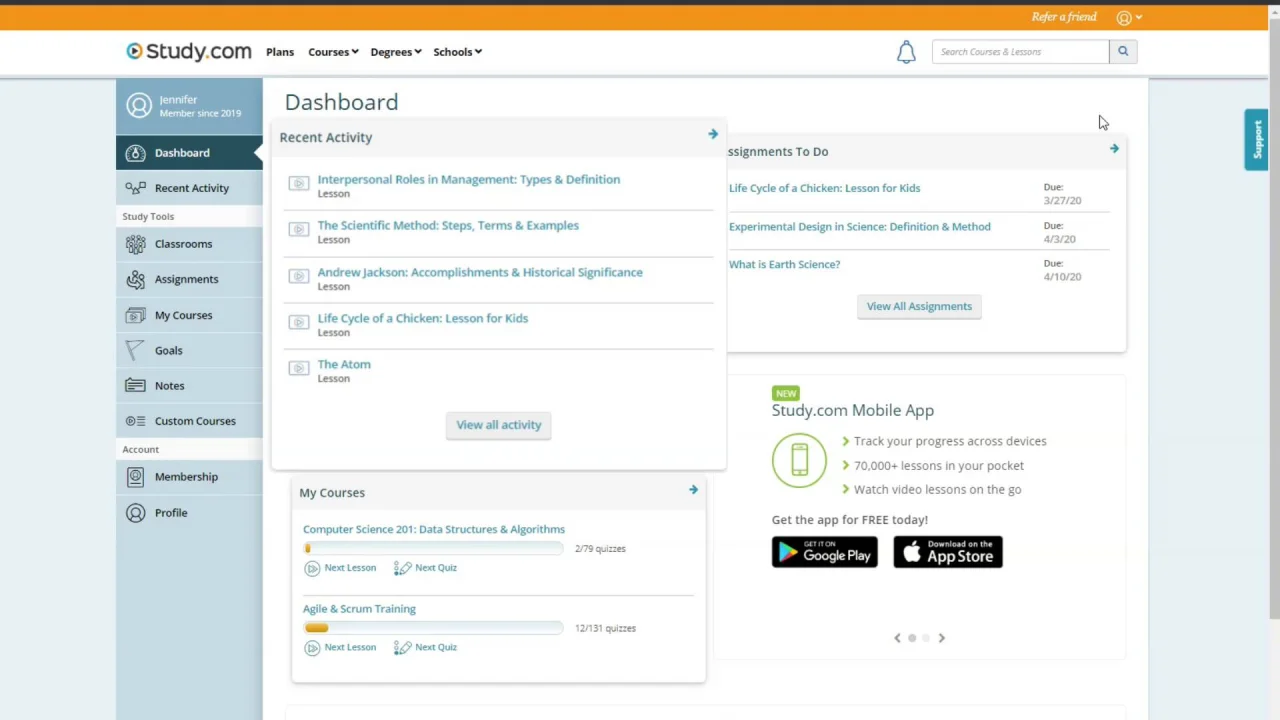Expand the Courses dropdown menu
This screenshot has height=720, width=1280.
click(x=333, y=52)
